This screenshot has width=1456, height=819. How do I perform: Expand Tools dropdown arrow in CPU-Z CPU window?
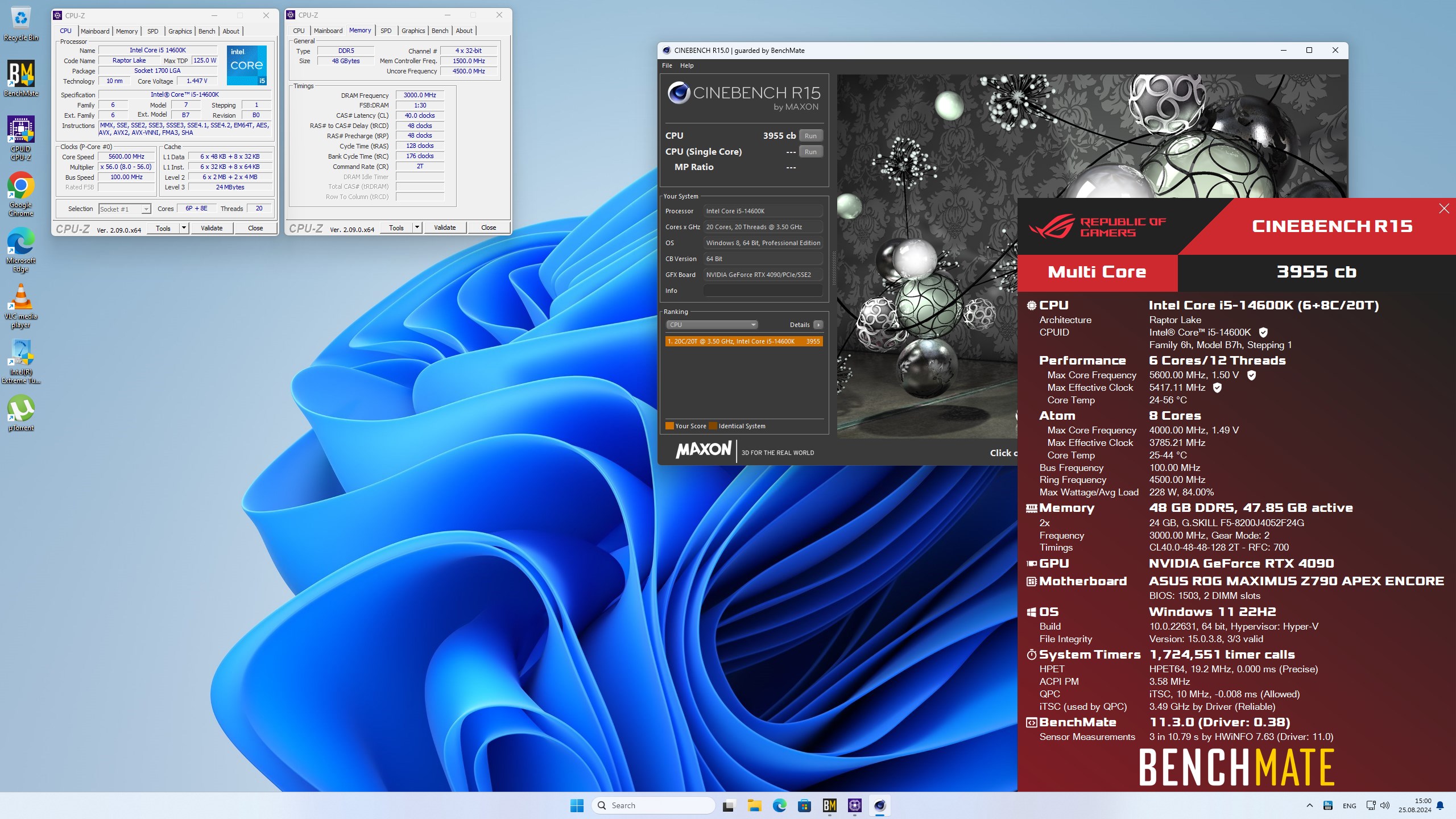point(184,228)
